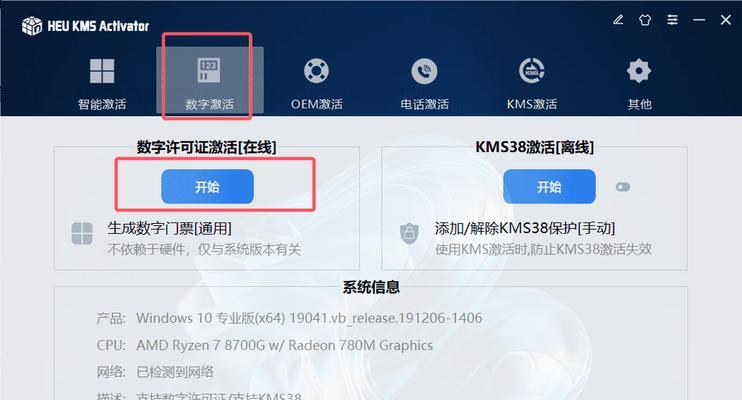Start 数字许可证激活 with the 开始 button
The image size is (742, 400).
[x=207, y=187]
